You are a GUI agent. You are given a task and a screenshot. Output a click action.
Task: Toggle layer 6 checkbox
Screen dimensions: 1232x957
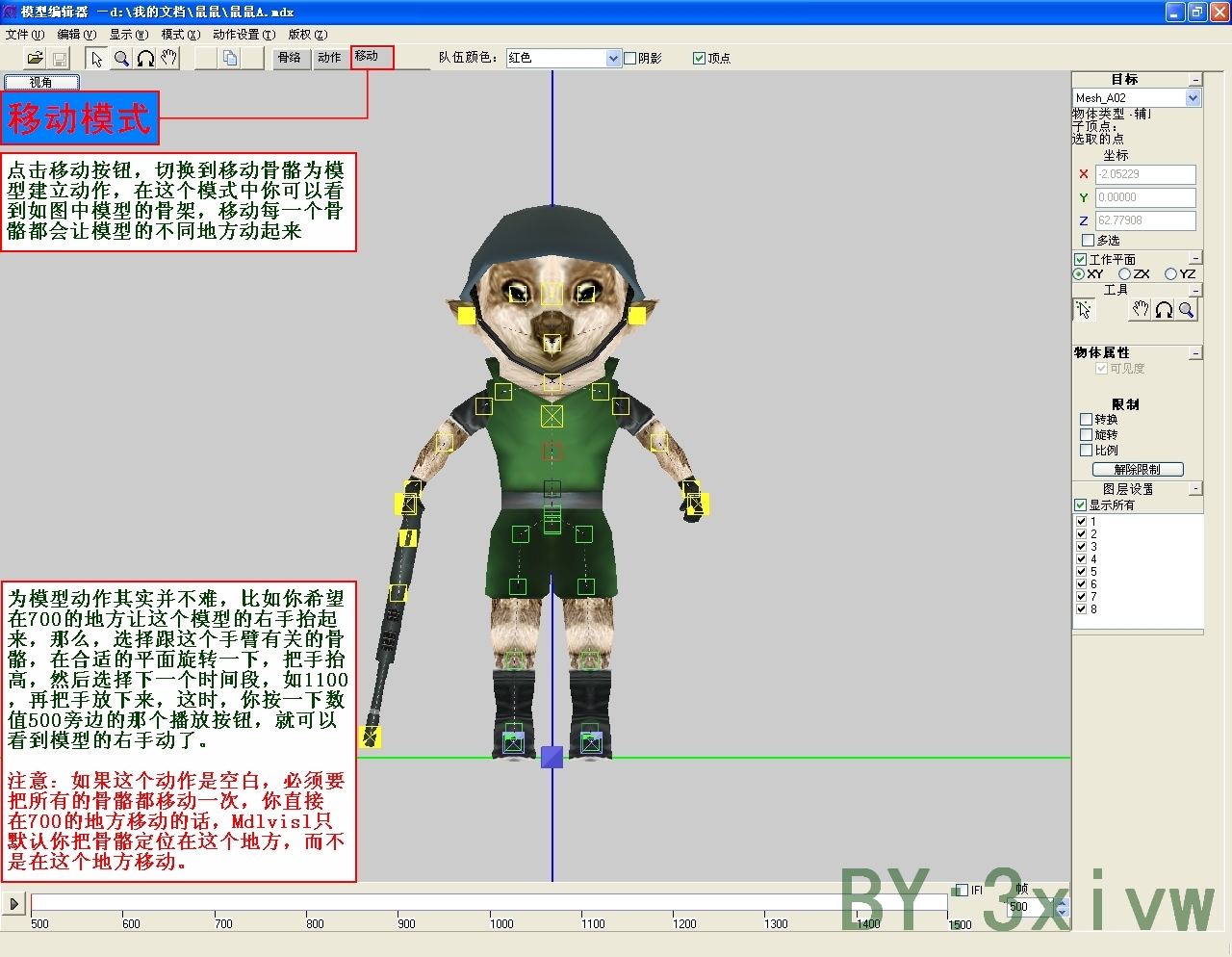[x=1081, y=584]
